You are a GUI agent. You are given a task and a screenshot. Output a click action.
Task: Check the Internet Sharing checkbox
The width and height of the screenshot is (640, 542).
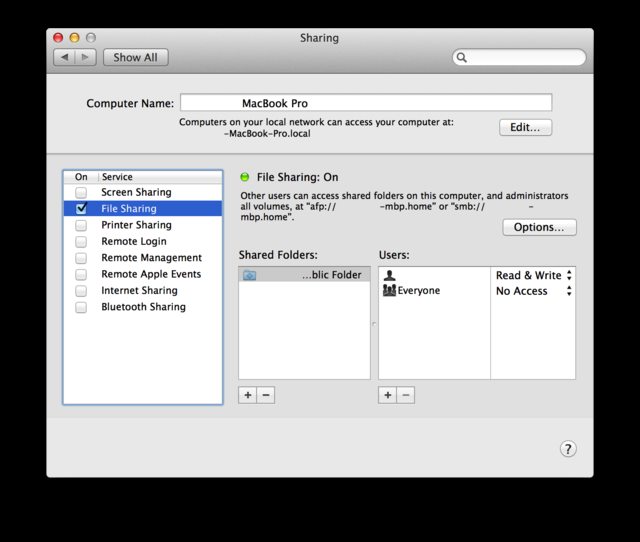[81, 291]
